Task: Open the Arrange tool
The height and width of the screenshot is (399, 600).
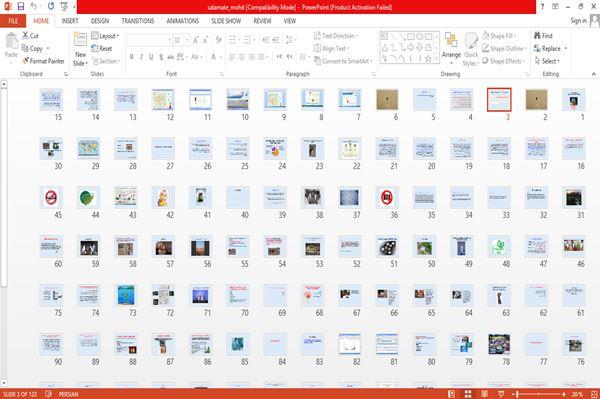Action: [x=451, y=48]
